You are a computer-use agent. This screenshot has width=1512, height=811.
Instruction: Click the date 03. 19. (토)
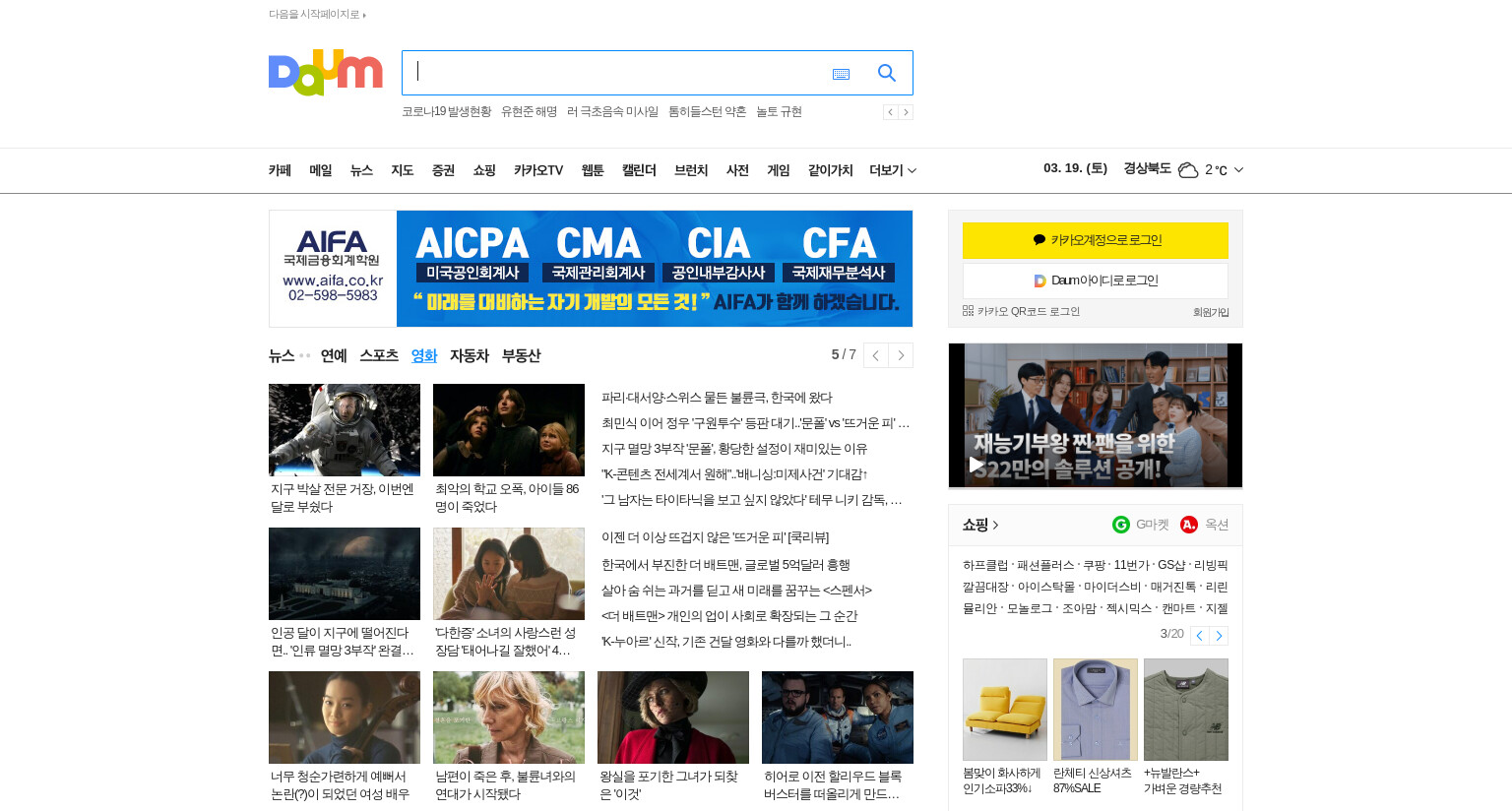[x=1076, y=168]
